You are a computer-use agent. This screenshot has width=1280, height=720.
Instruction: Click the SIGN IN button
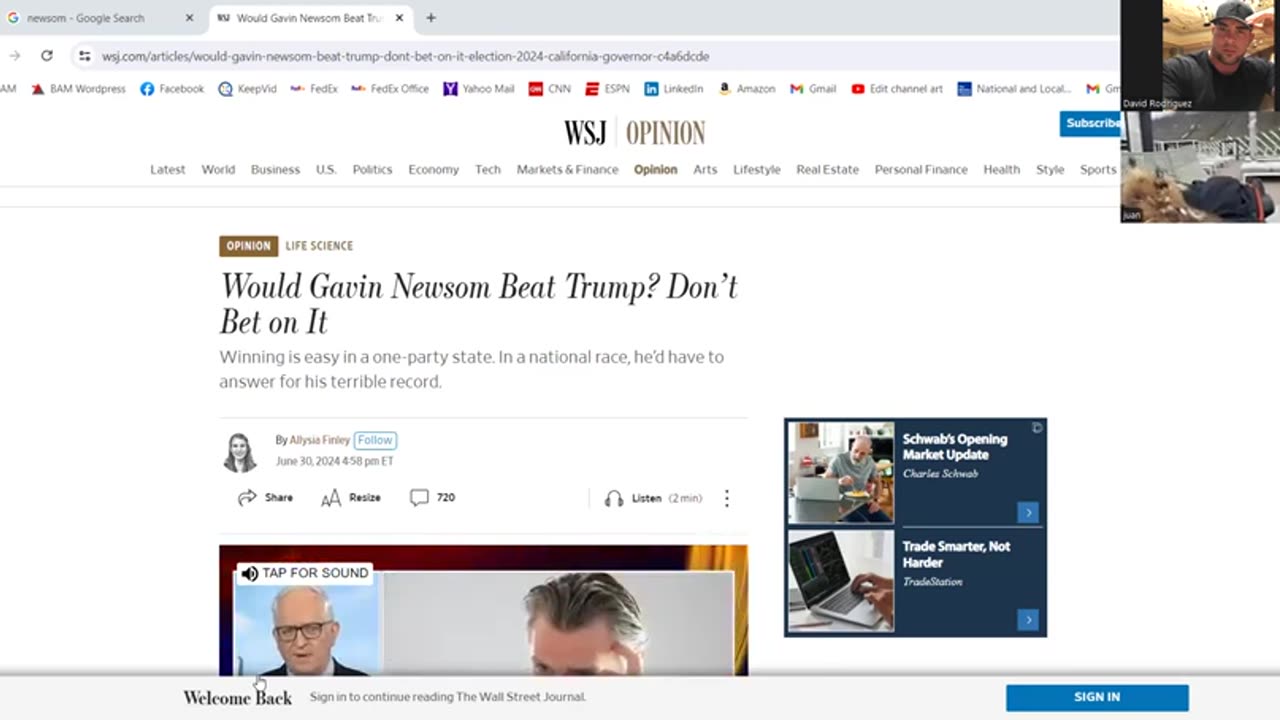point(1097,697)
